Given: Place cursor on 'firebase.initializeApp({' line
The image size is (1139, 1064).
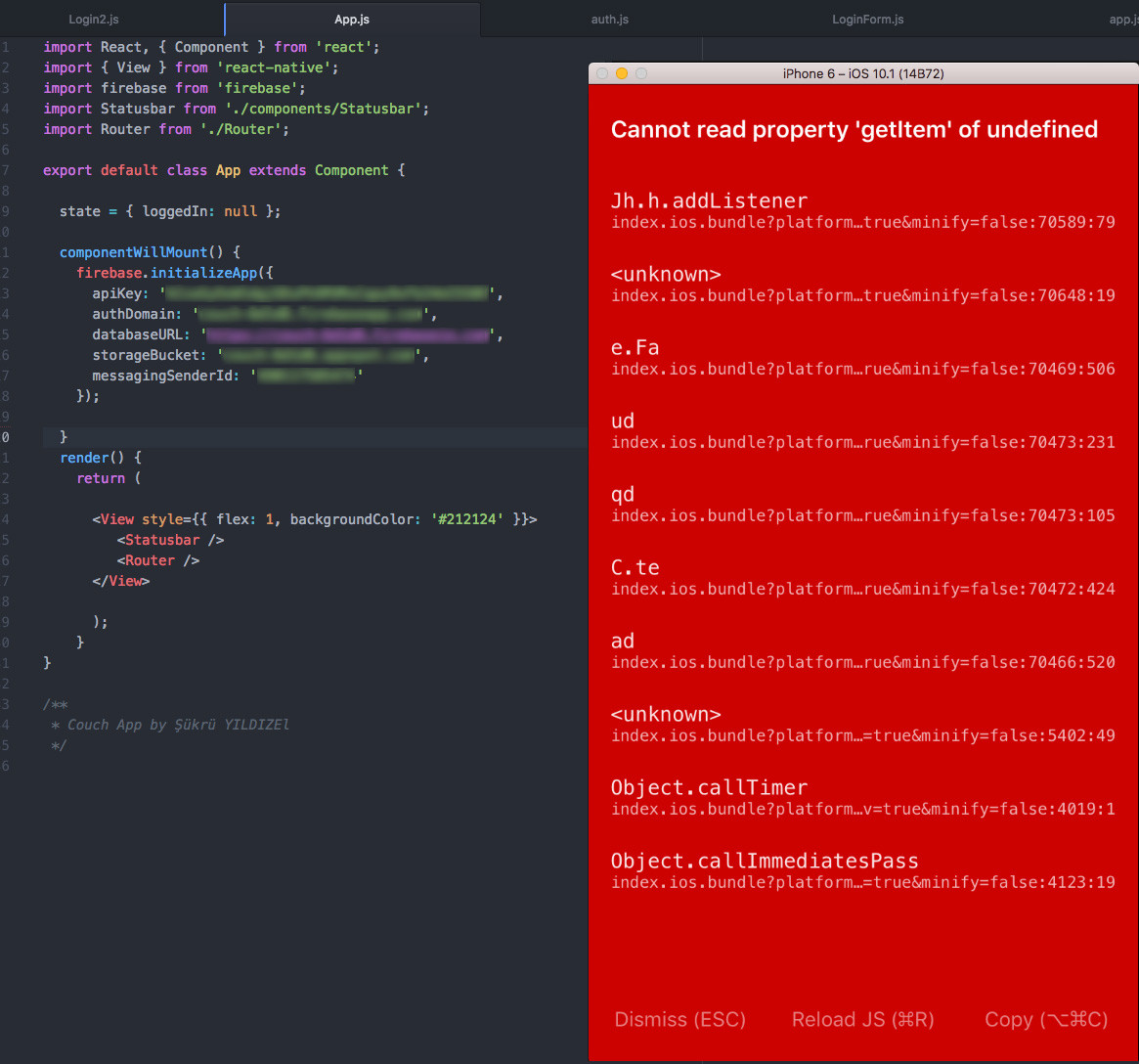Looking at the screenshot, I should tap(175, 273).
